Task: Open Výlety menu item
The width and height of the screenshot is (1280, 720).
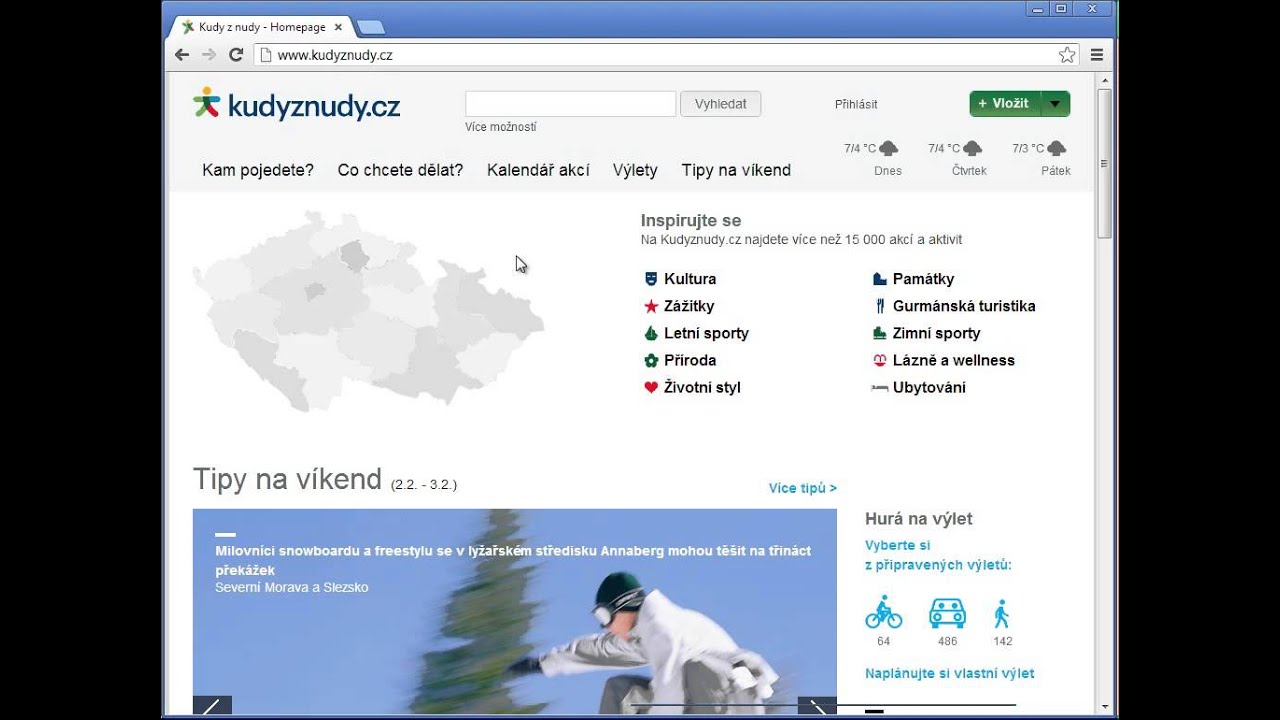Action: pos(635,170)
